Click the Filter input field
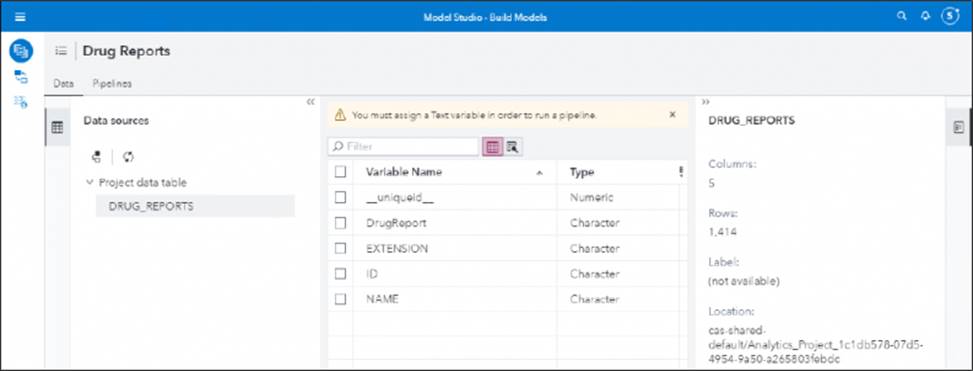Viewport: 973px width, 371px height. (x=403, y=146)
